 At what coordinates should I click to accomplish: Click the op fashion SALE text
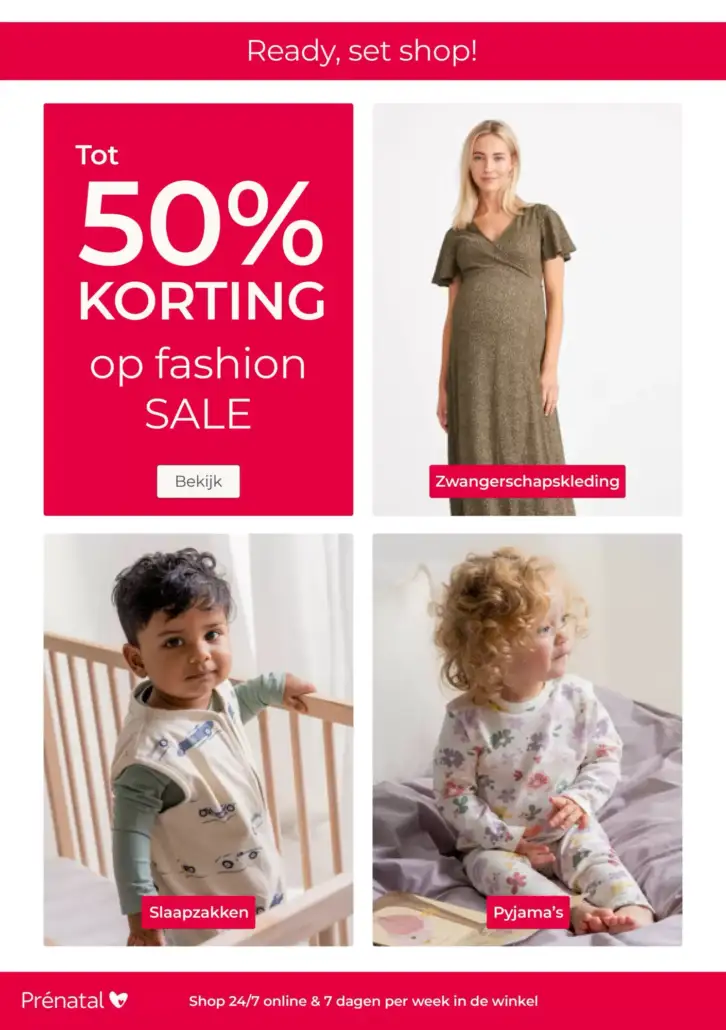tap(198, 389)
